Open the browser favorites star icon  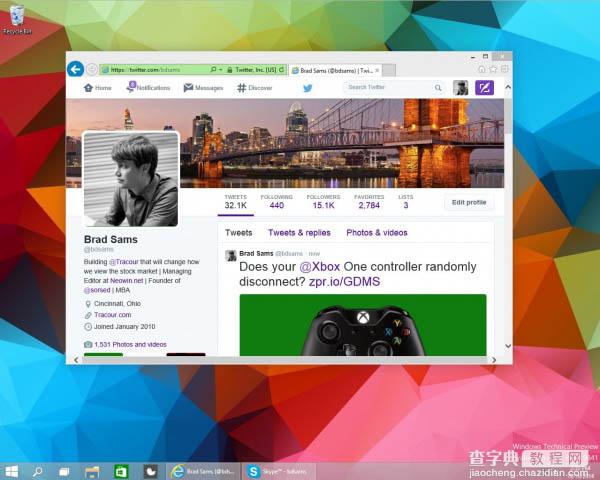coord(493,69)
